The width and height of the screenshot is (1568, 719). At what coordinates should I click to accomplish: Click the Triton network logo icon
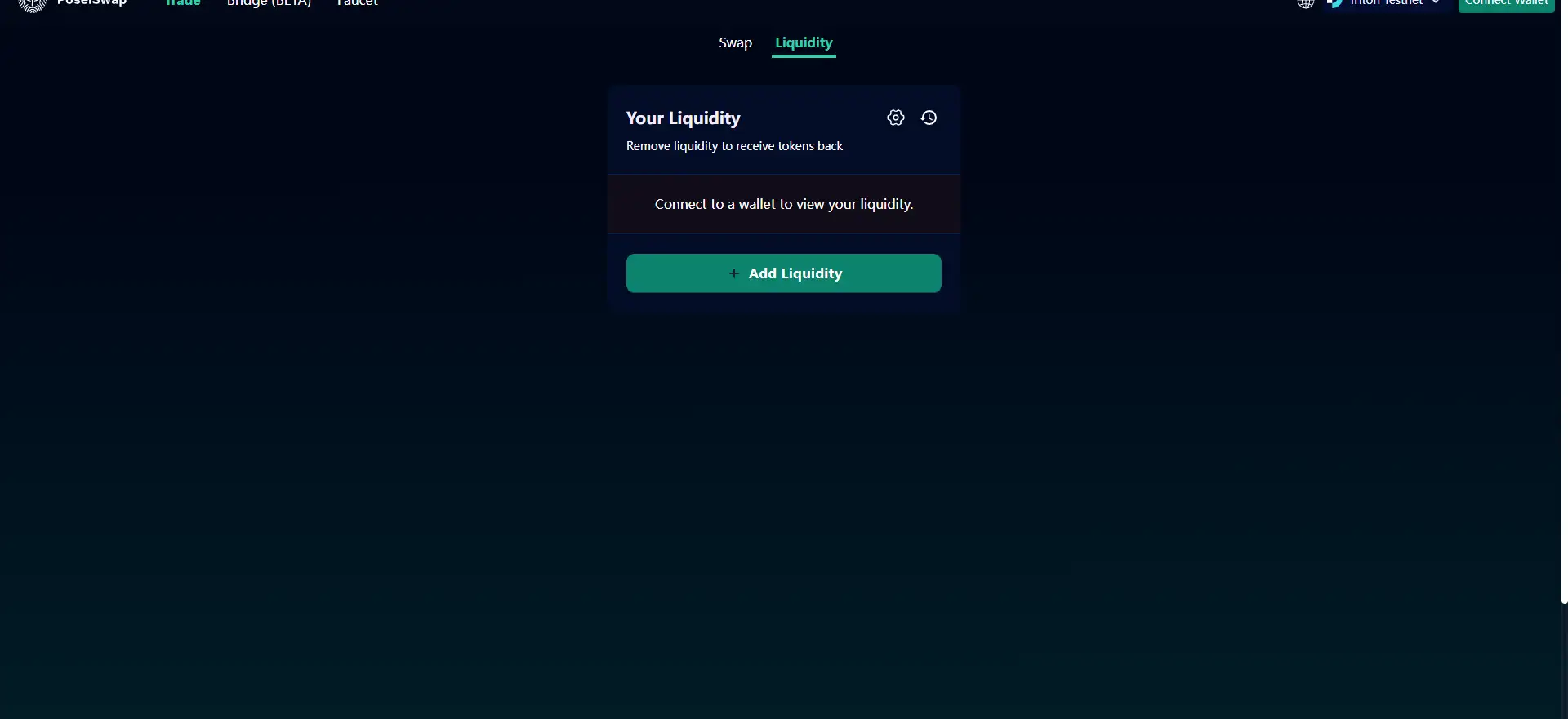[1335, 3]
